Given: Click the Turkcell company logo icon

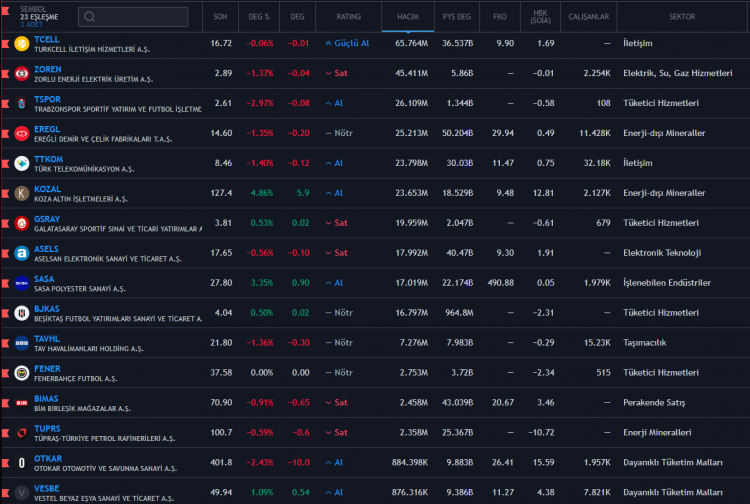Looking at the screenshot, I should point(22,44).
